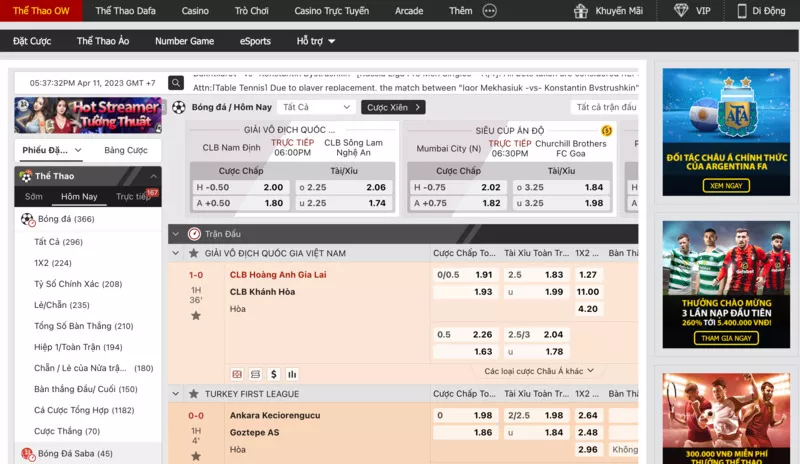Image resolution: width=800 pixels, height=464 pixels.
Task: Select Tỷ Số Chính Xác (208)
Action: (78, 284)
